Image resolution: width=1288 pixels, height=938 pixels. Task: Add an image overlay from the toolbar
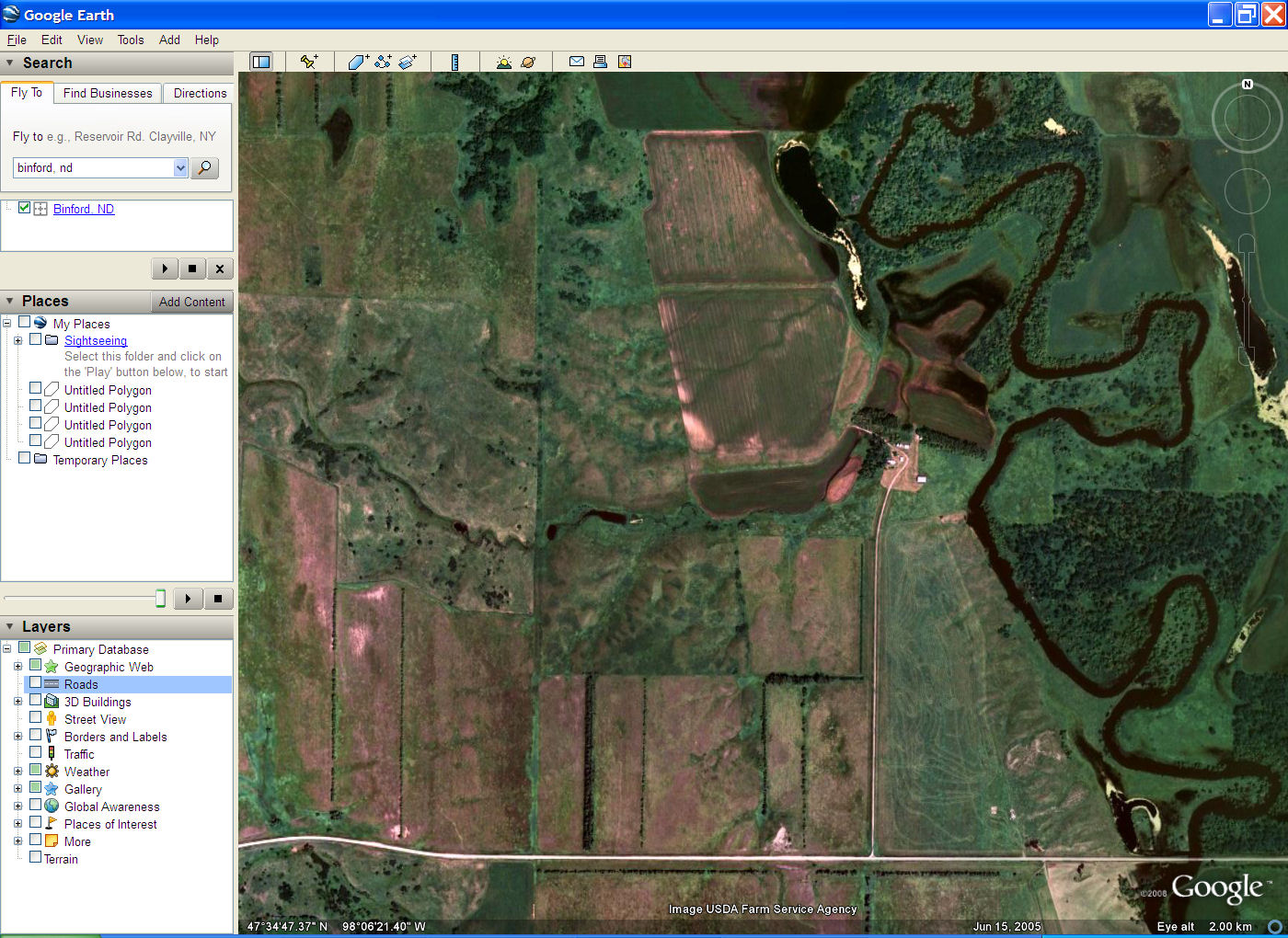[x=408, y=62]
